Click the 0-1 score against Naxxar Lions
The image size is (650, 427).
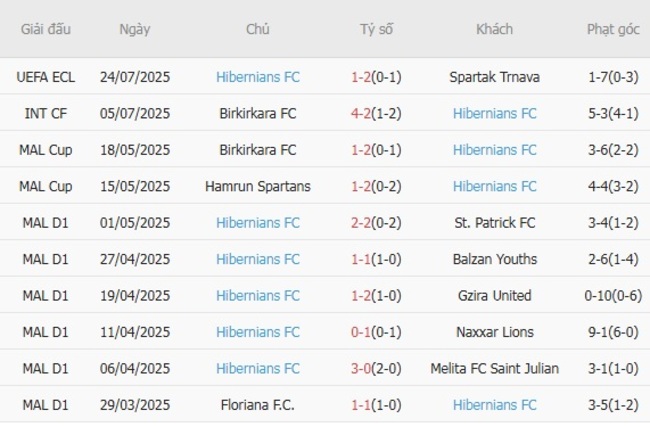click(362, 332)
